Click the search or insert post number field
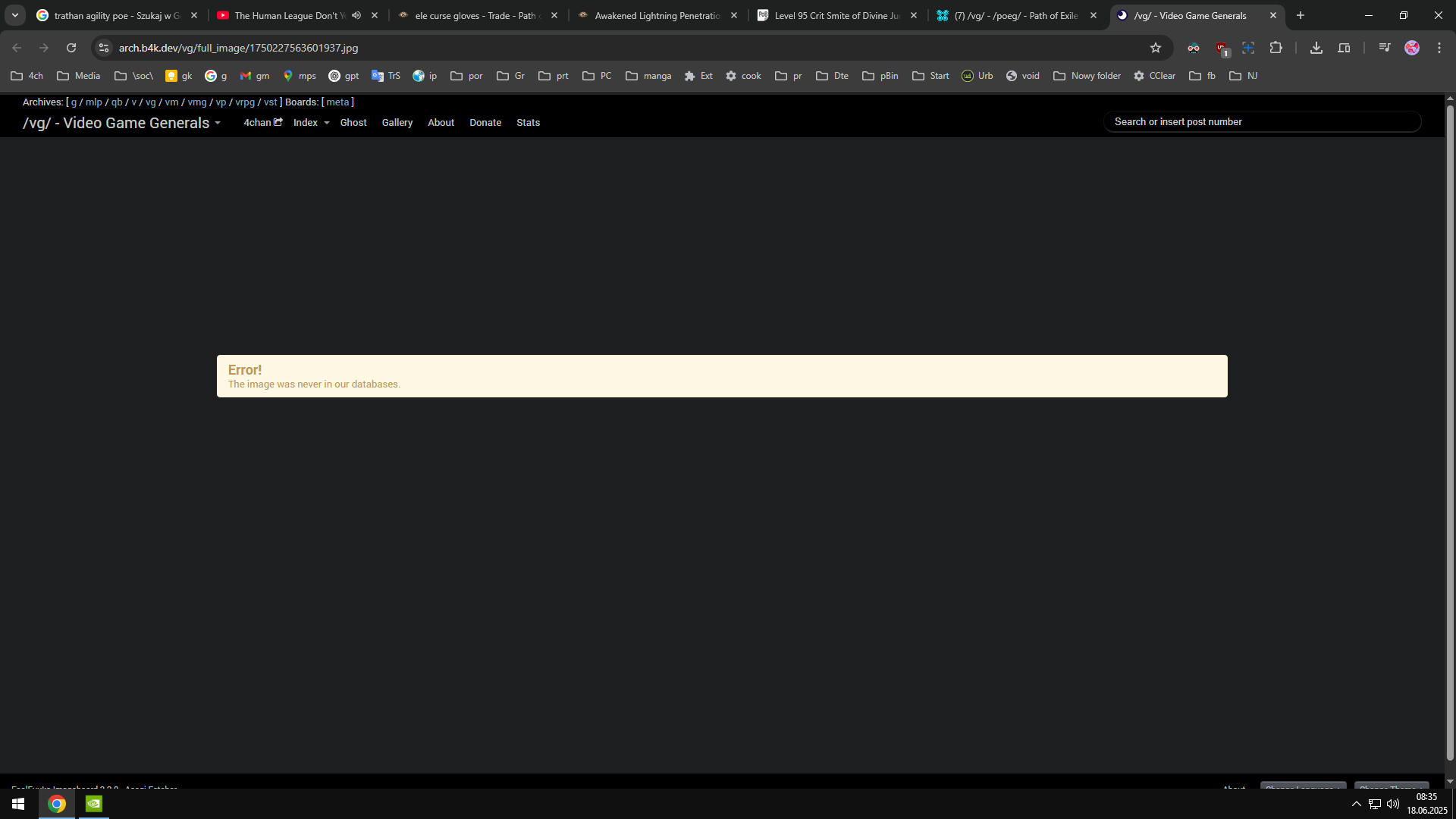1456x819 pixels. 1263,122
